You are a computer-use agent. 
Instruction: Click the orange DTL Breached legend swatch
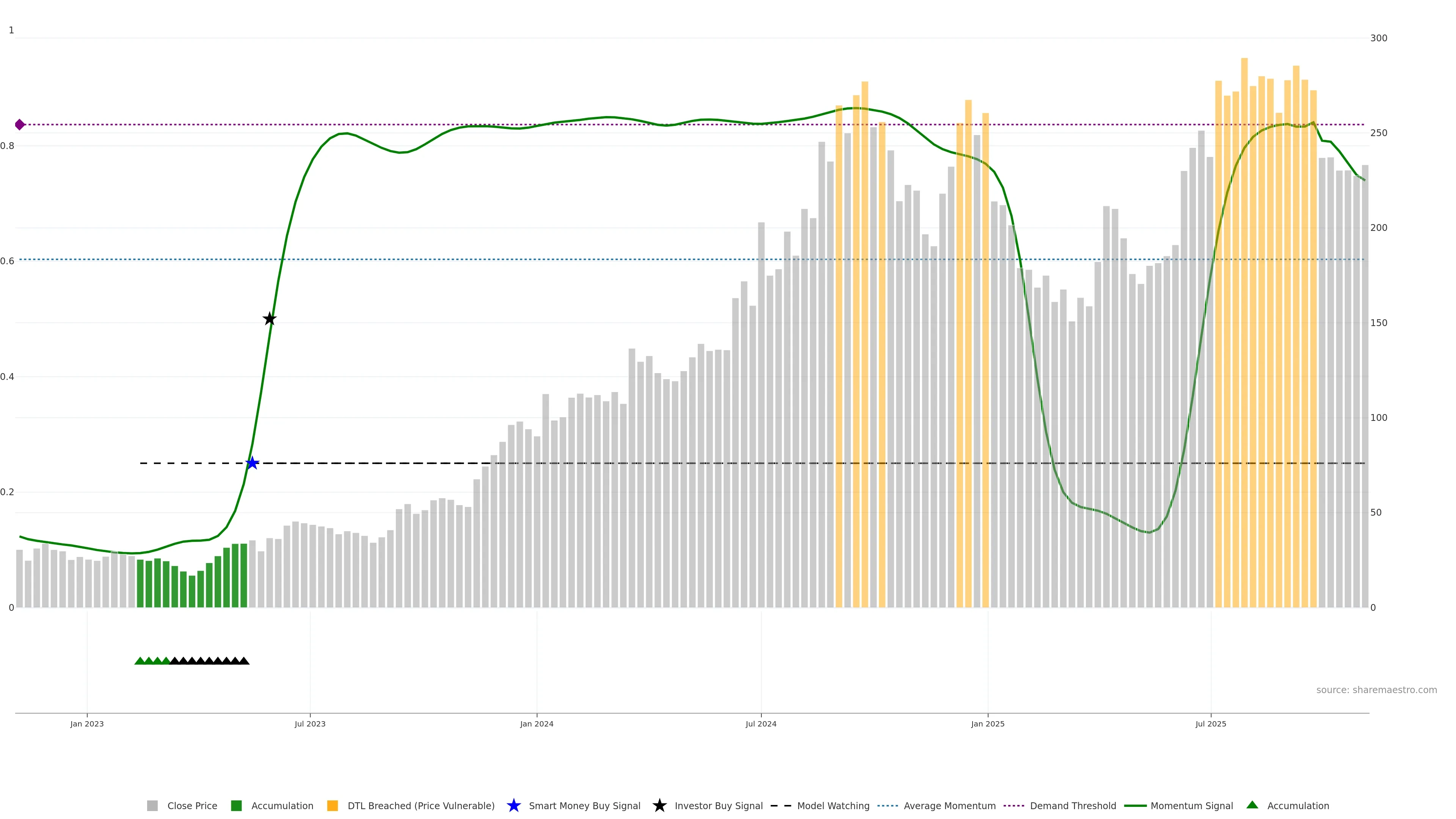pos(333,805)
